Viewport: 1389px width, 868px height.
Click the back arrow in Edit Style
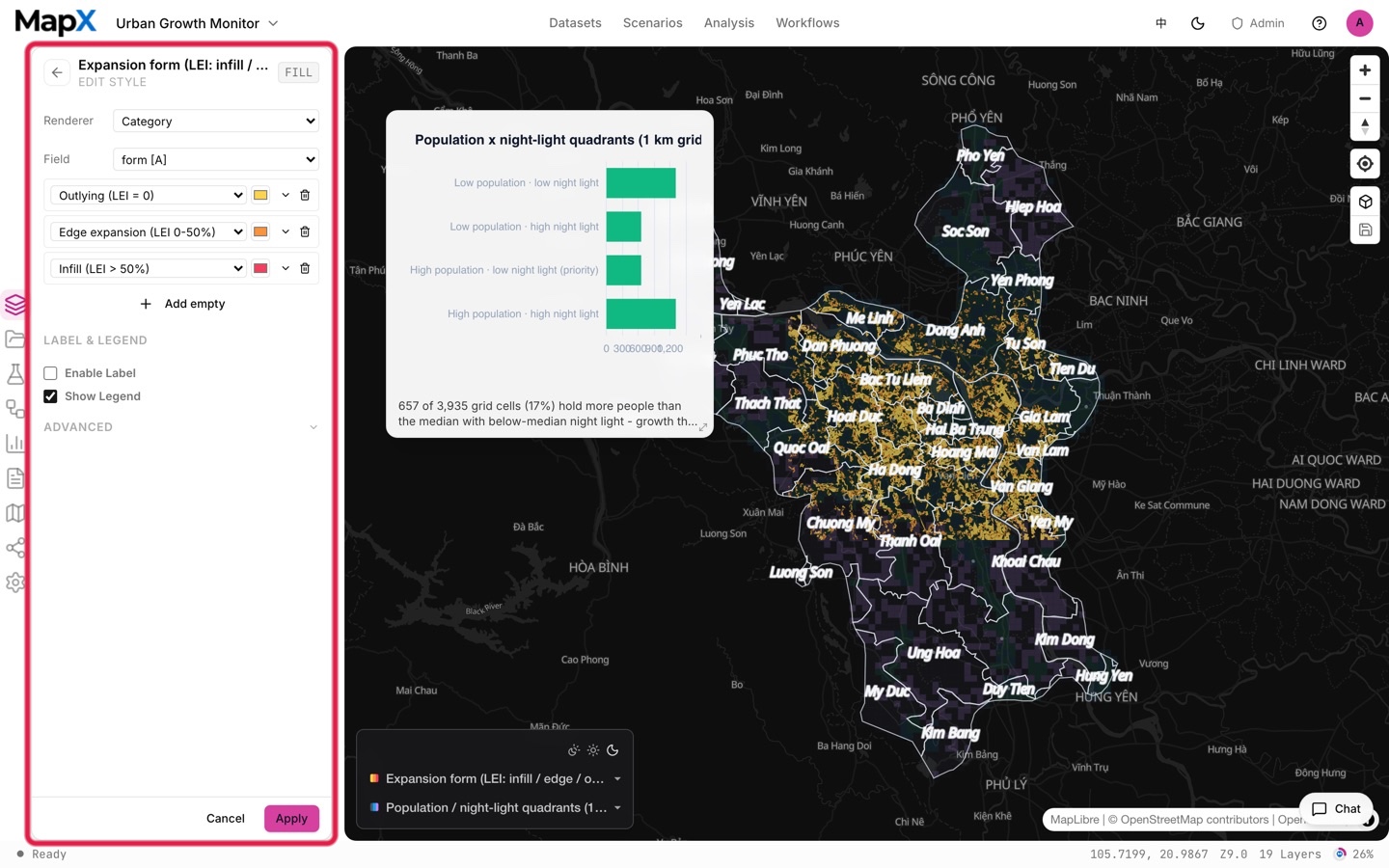(x=57, y=72)
